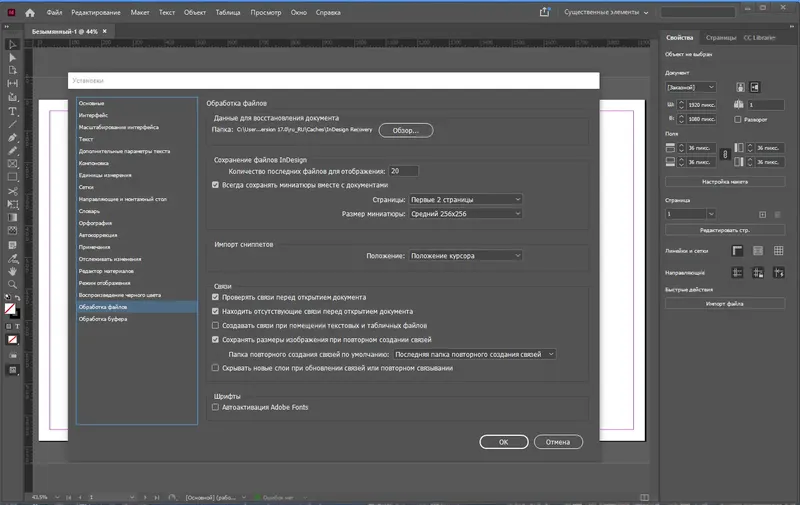
Task: Switch to the Страницы panel tab
Action: click(721, 38)
